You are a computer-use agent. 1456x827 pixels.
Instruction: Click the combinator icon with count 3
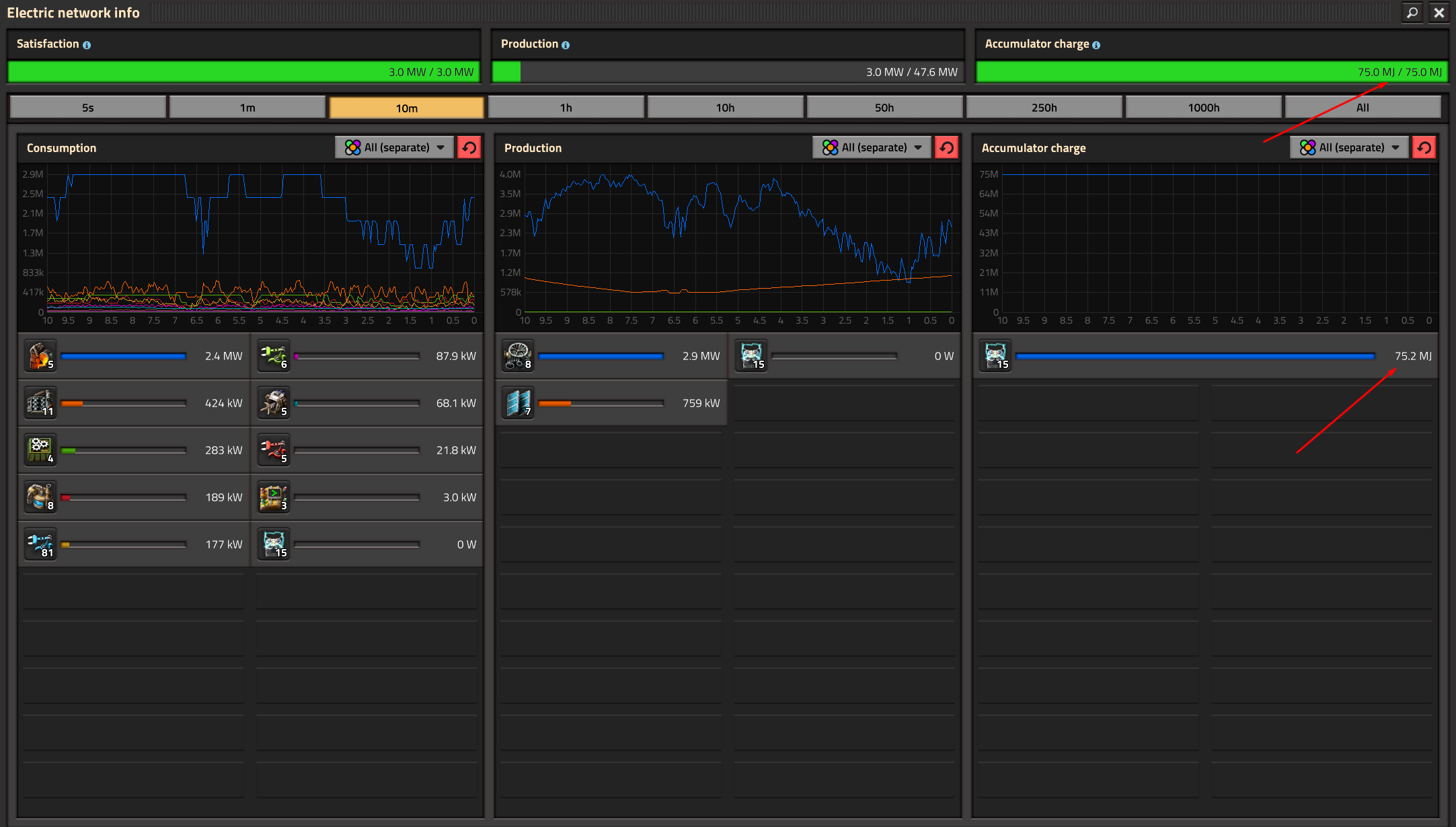(x=274, y=497)
